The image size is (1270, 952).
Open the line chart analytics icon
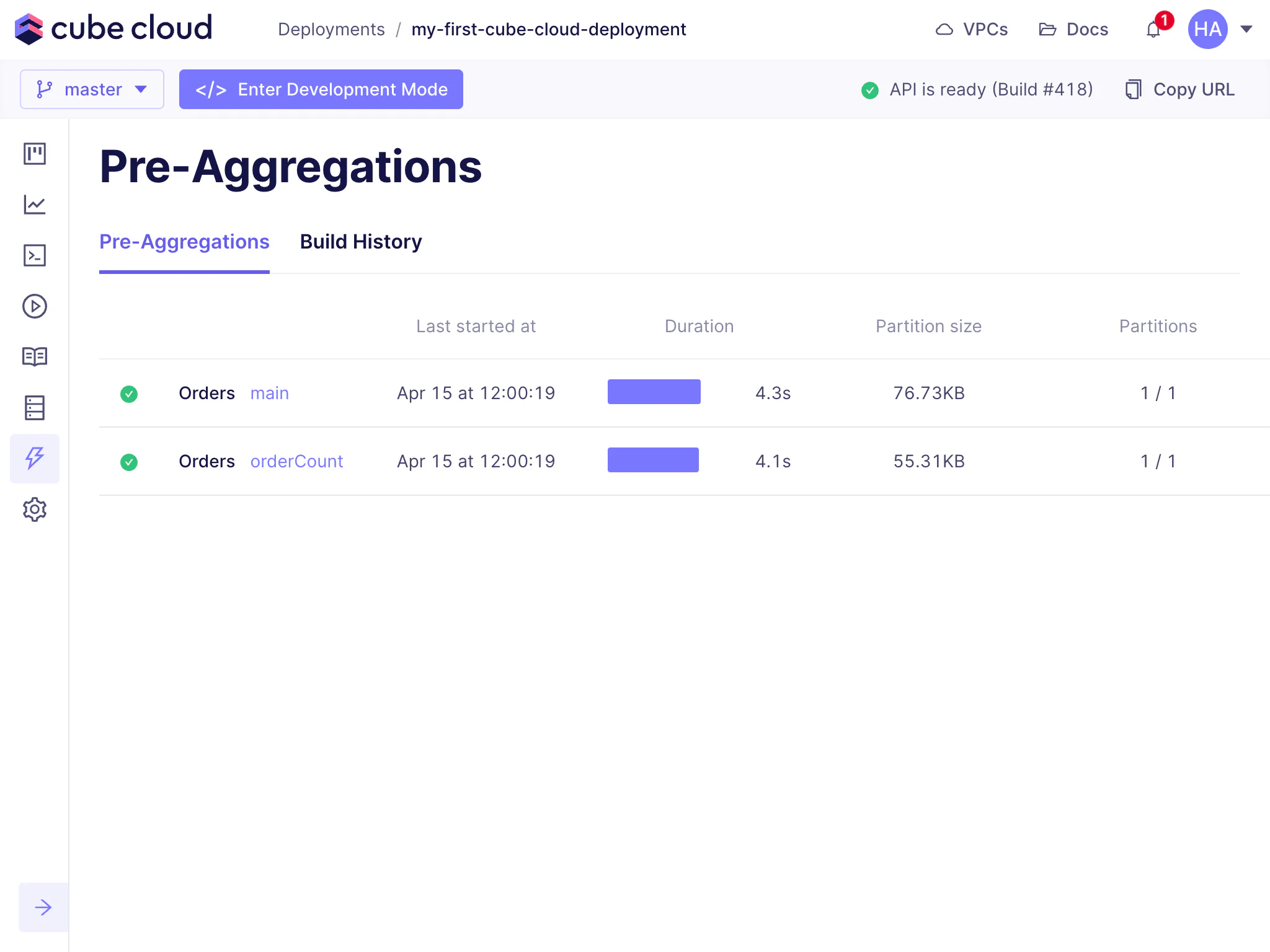[35, 205]
